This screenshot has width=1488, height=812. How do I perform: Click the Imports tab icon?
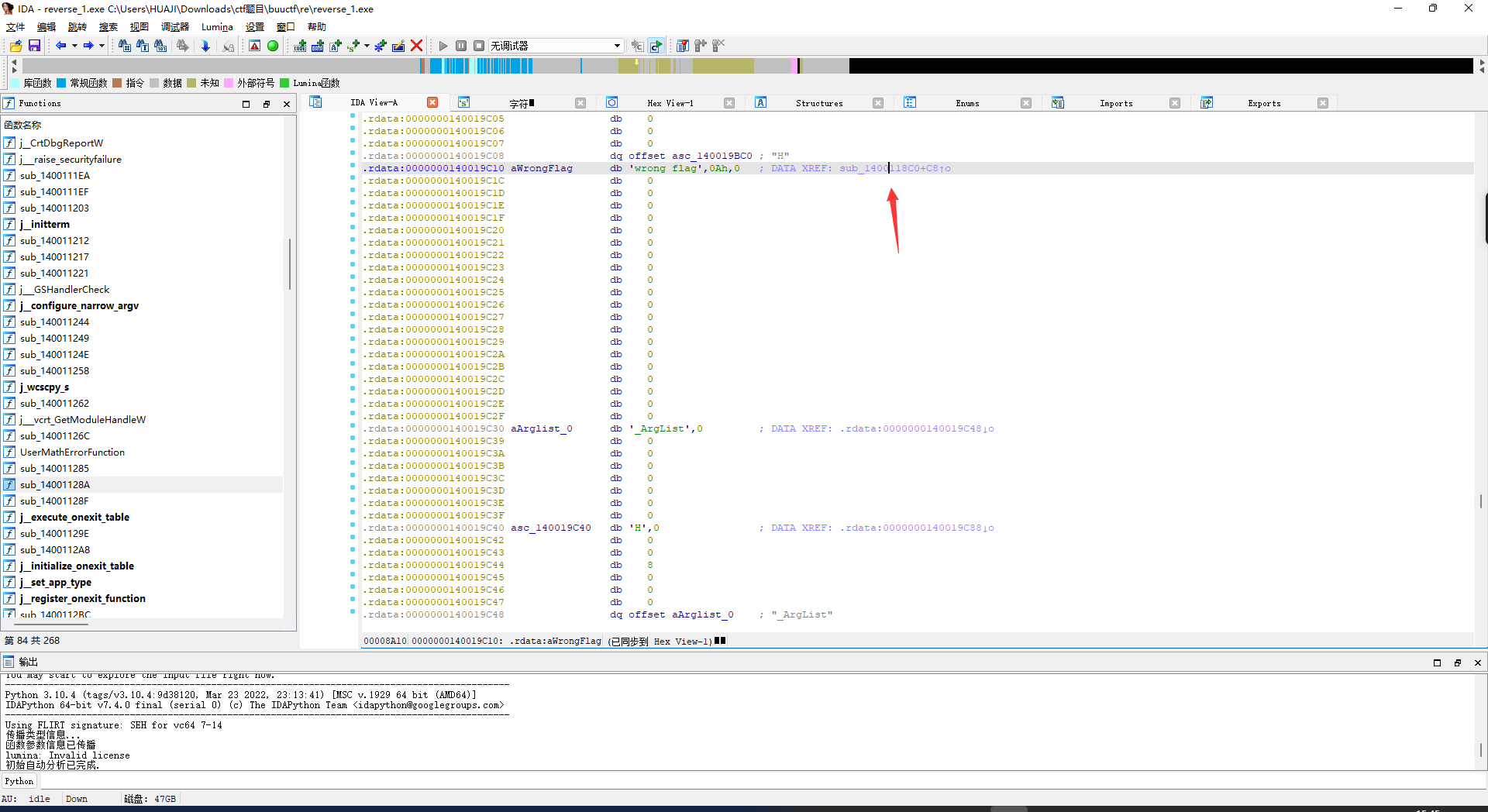coord(1058,102)
